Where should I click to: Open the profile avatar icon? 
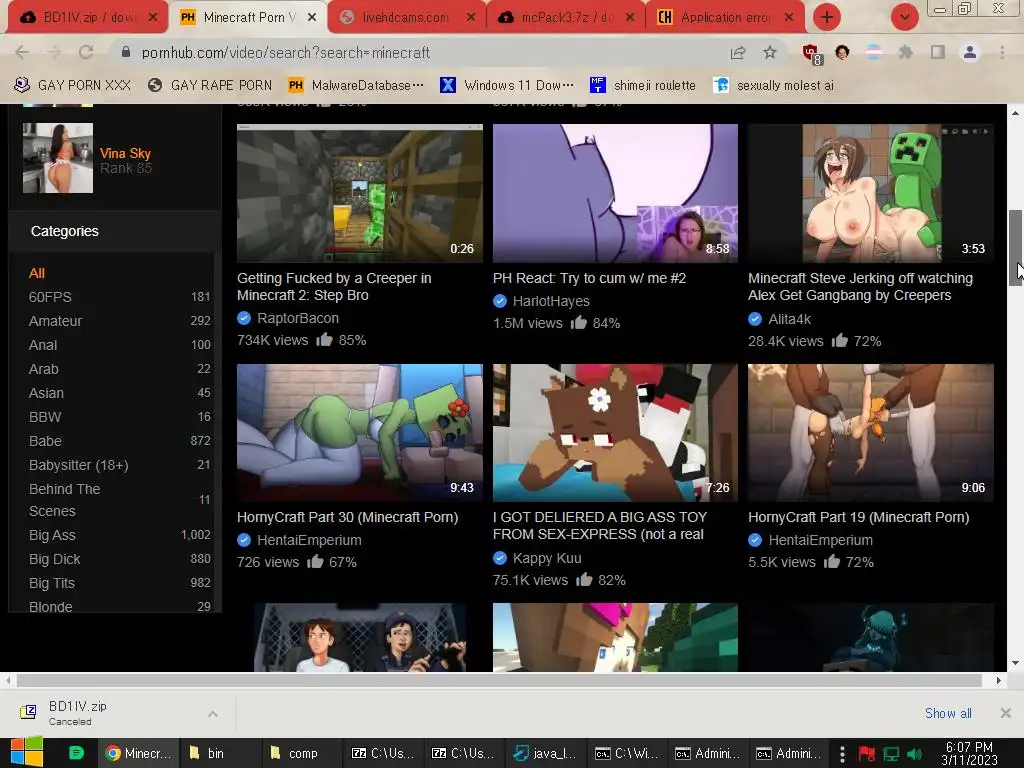tap(970, 52)
